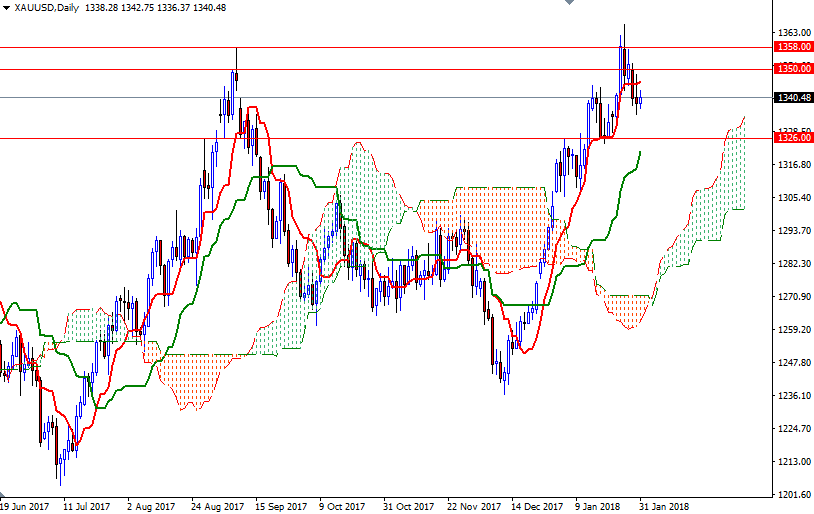Click the 19 Jun 2017 date label
The height and width of the screenshot is (514, 814).
(x=25, y=507)
